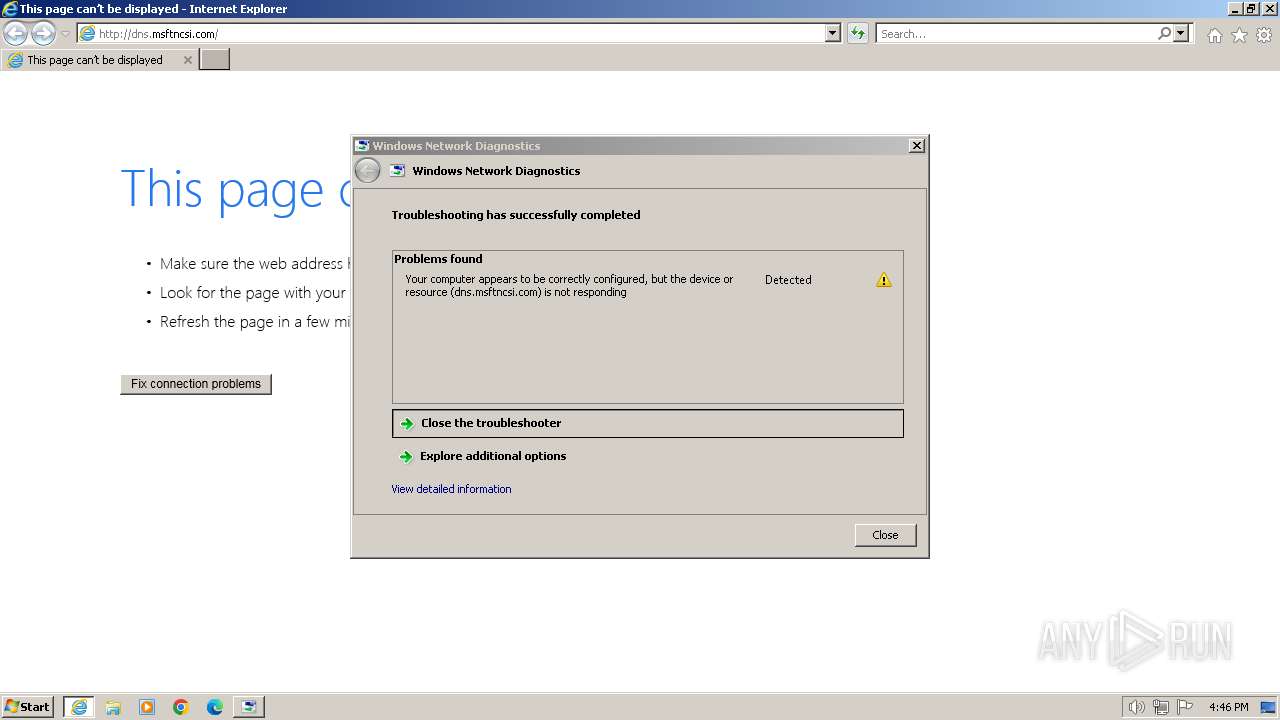This screenshot has width=1280, height=720.
Task: Click the dialog's disabled back arrow
Action: tap(367, 170)
